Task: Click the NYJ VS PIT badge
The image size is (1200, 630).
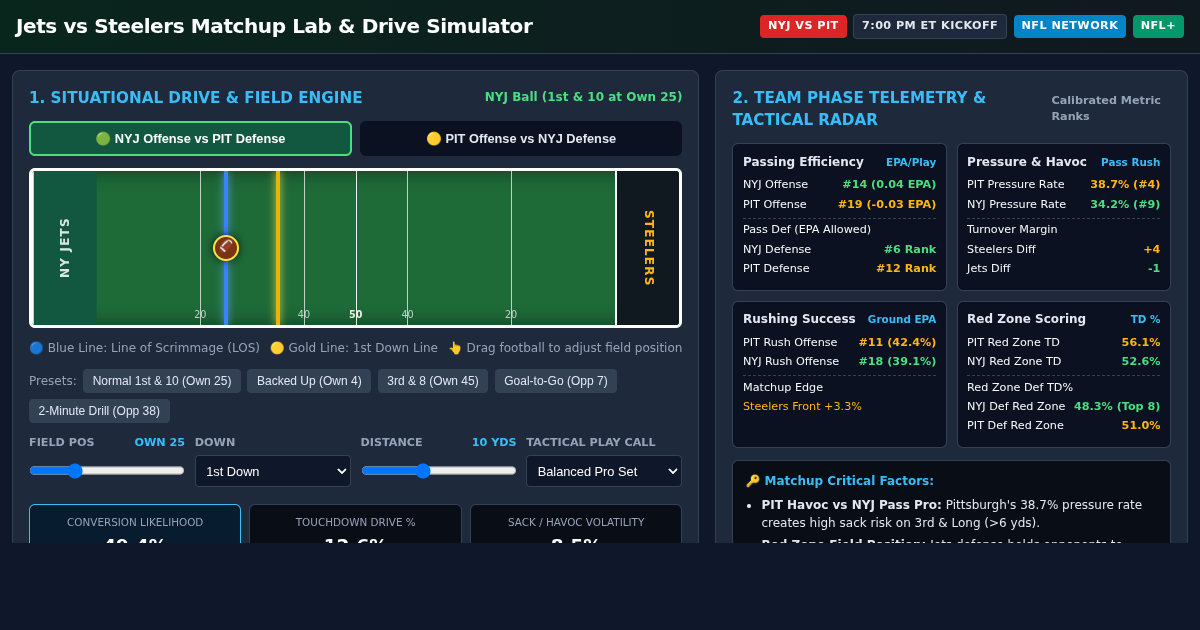Action: (x=803, y=26)
